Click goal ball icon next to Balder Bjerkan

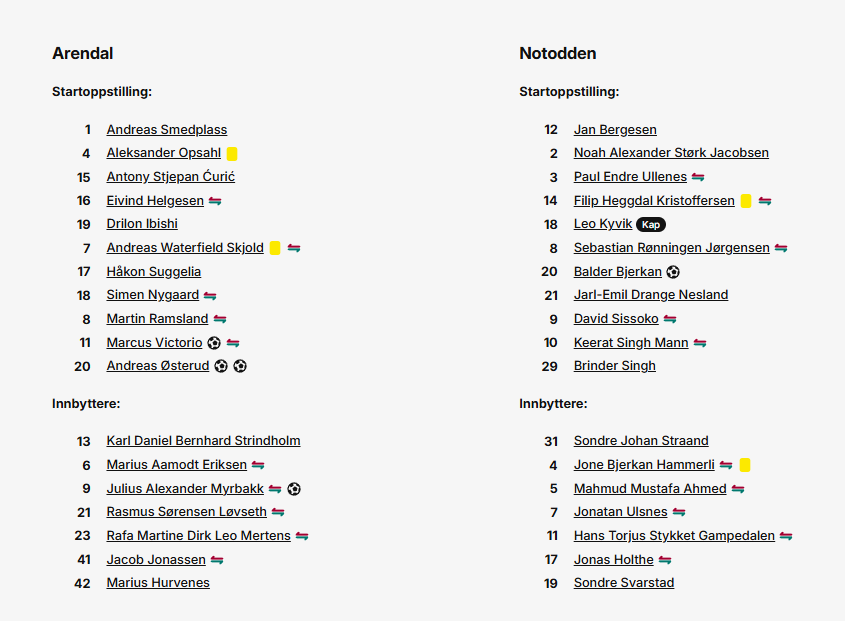tap(673, 272)
